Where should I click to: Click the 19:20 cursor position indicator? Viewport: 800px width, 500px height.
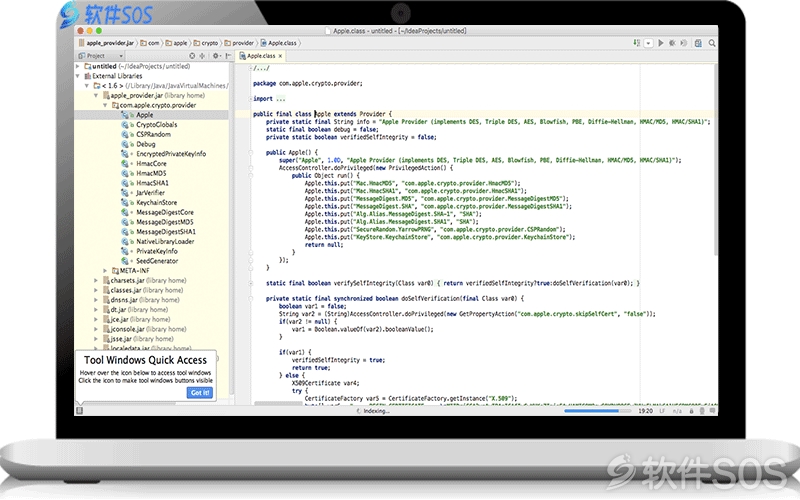[x=645, y=411]
